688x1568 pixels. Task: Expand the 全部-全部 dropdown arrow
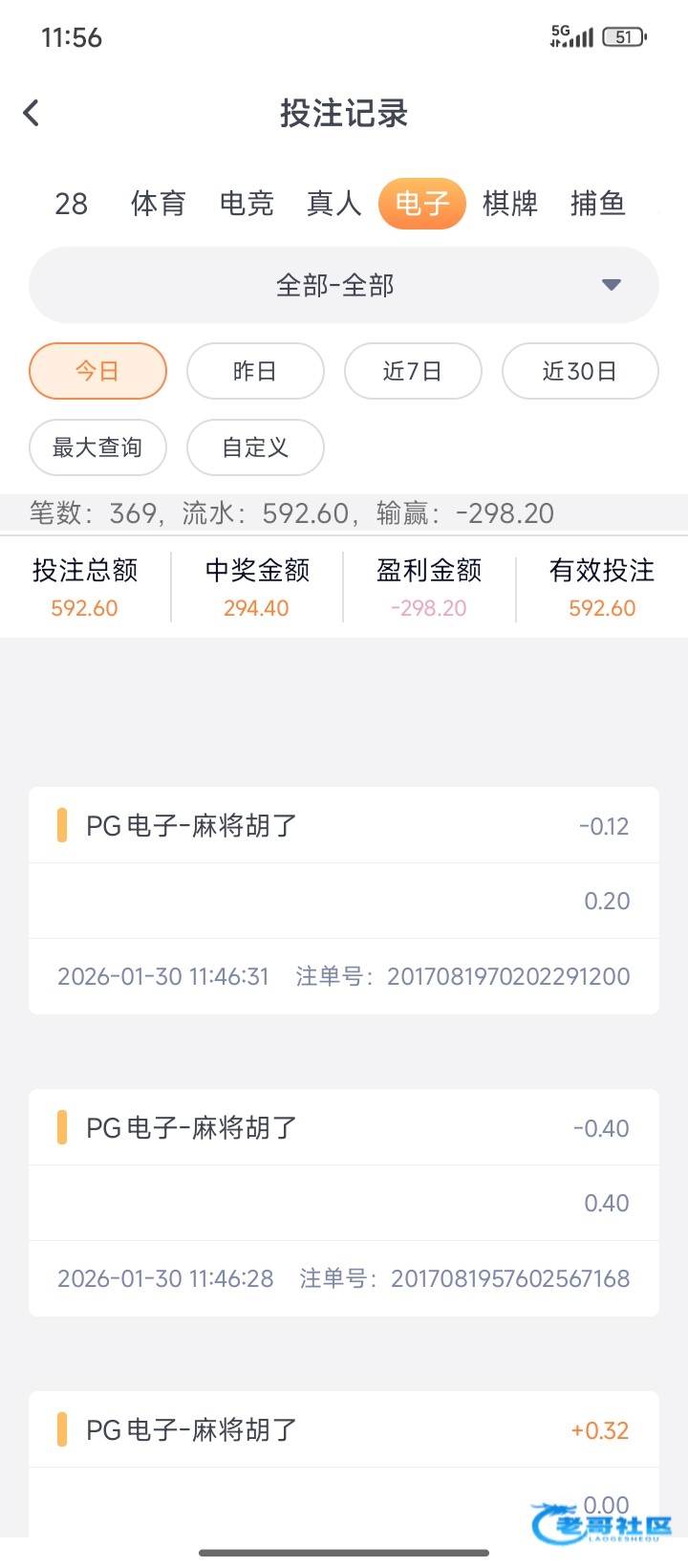[612, 285]
